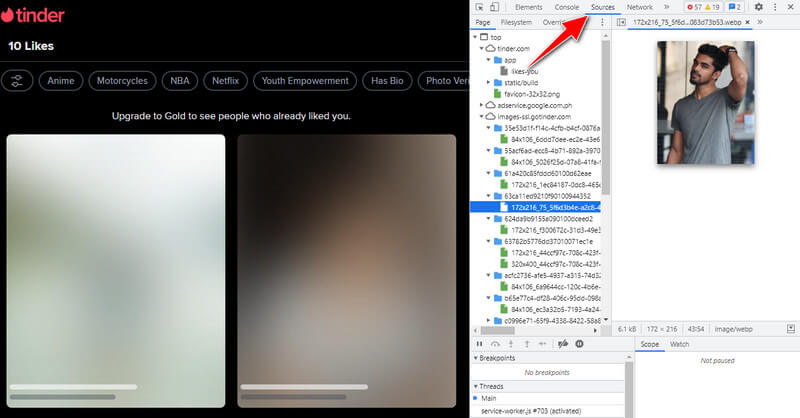800x418 pixels.
Task: Click the first blurred like card
Action: [x=116, y=270]
